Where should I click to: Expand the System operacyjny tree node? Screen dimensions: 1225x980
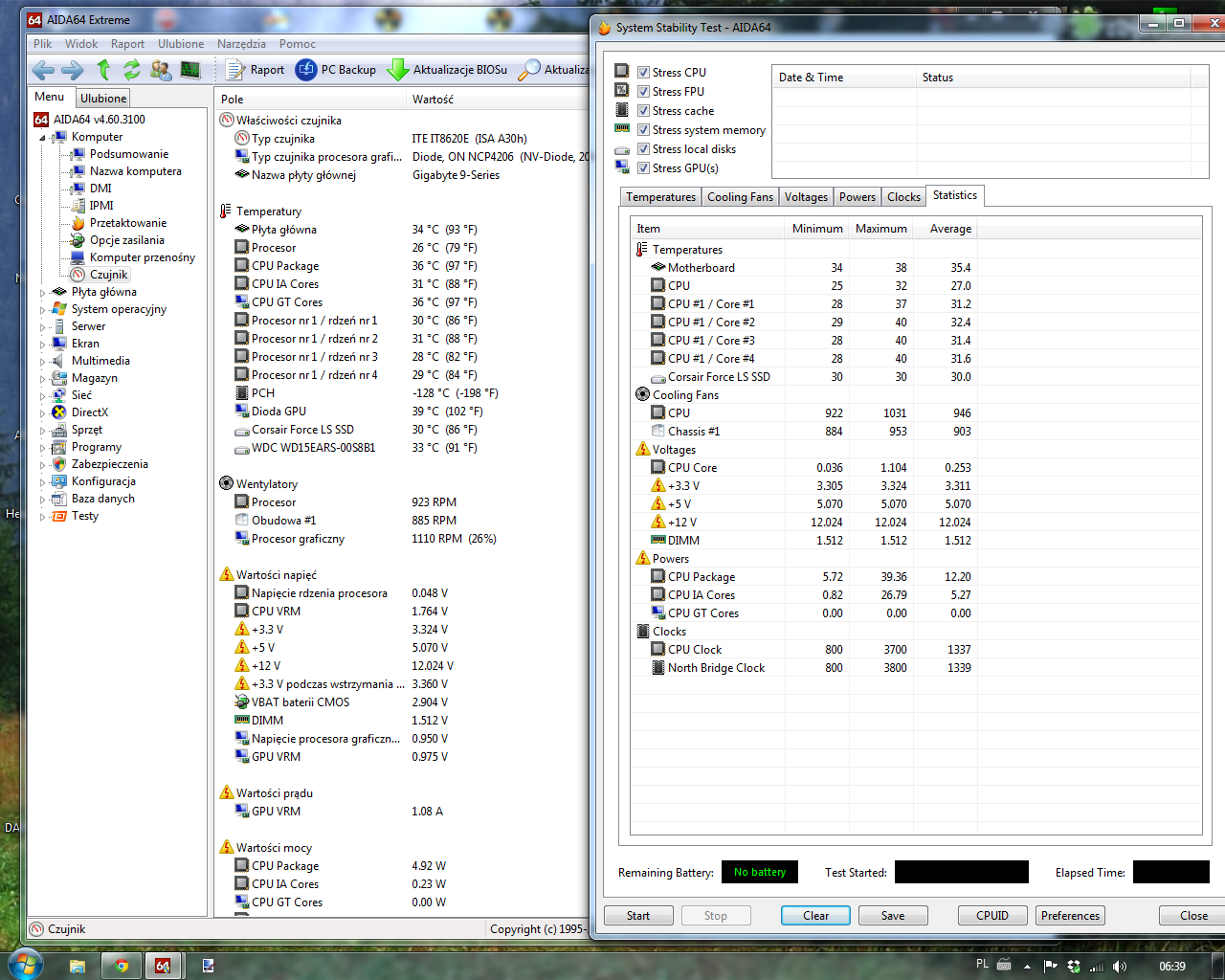[43, 310]
